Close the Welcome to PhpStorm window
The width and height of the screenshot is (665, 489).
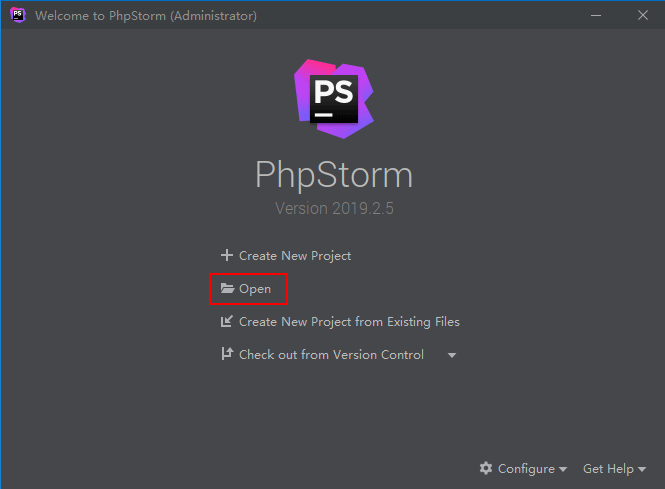tap(643, 15)
